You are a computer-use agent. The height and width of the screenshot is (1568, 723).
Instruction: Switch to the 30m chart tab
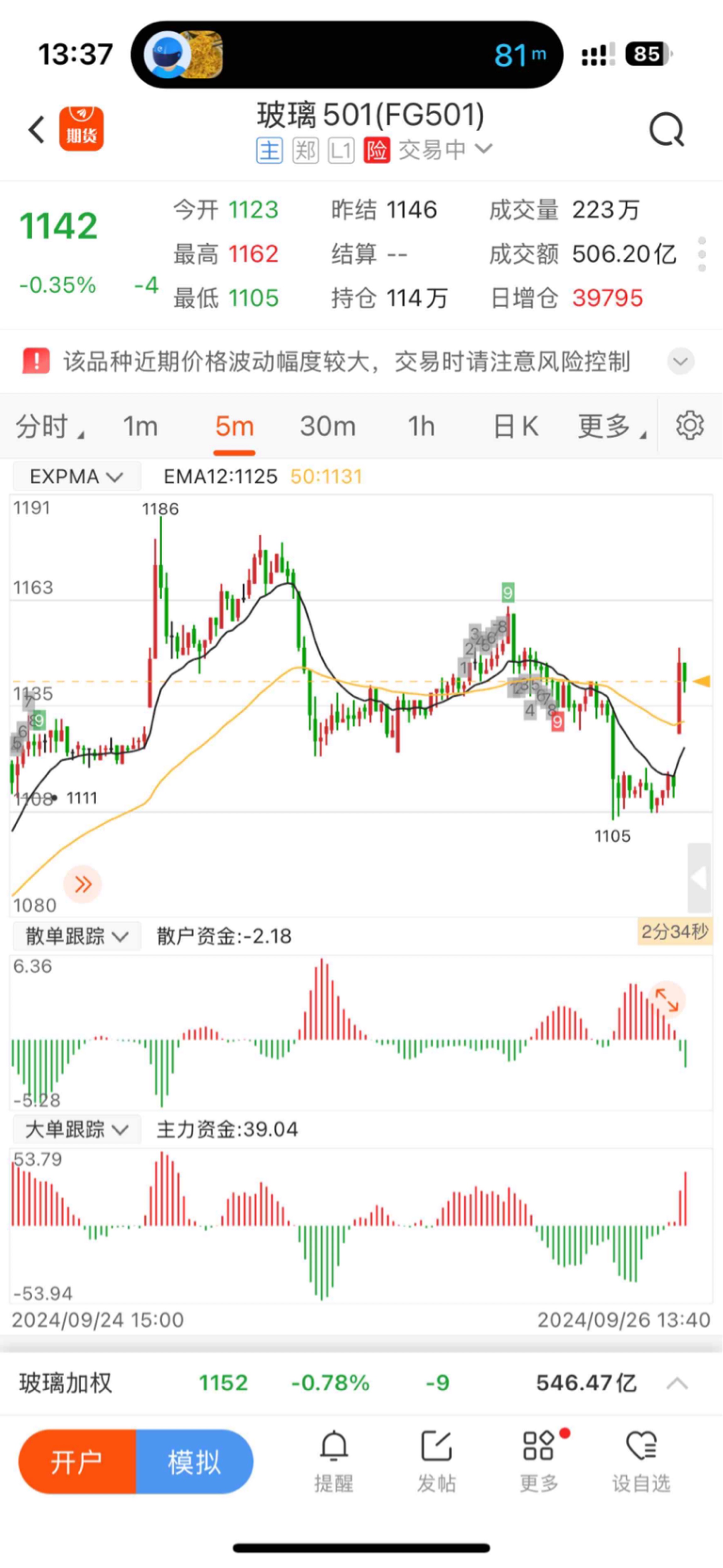point(327,426)
